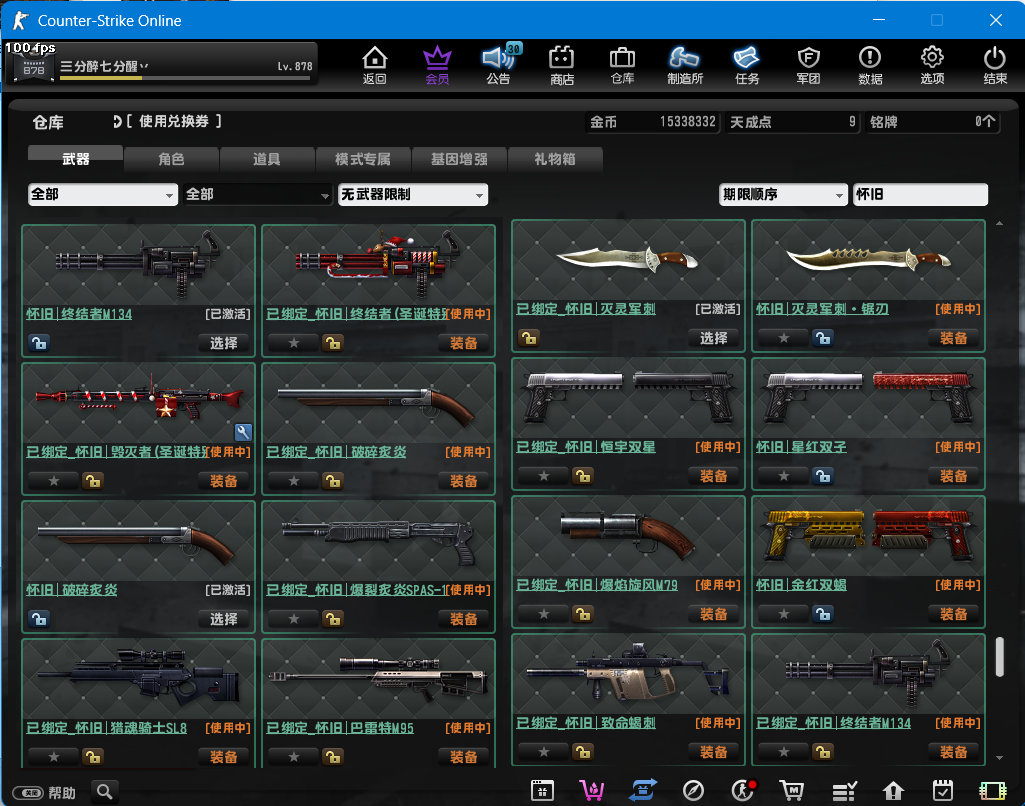Click the 天成点 9 balance
1025x806 pixels.
click(x=792, y=122)
